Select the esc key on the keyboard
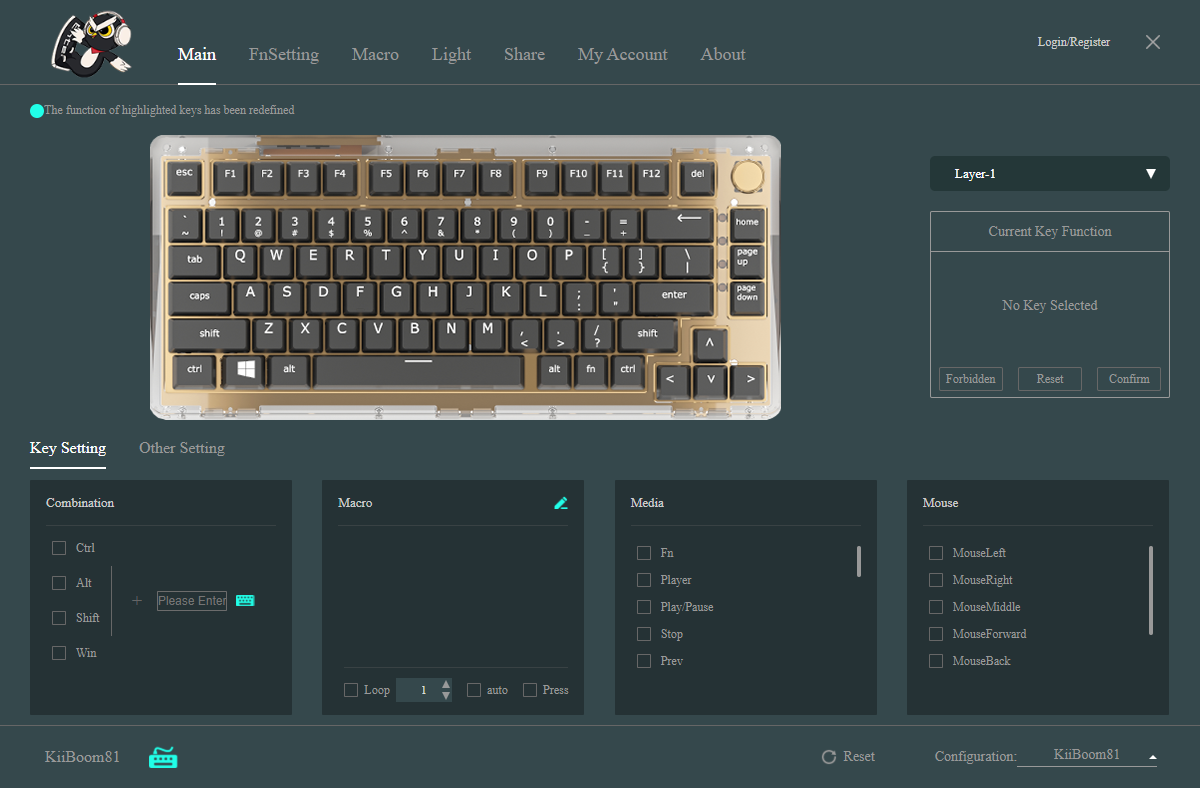The height and width of the screenshot is (788, 1200). click(184, 176)
